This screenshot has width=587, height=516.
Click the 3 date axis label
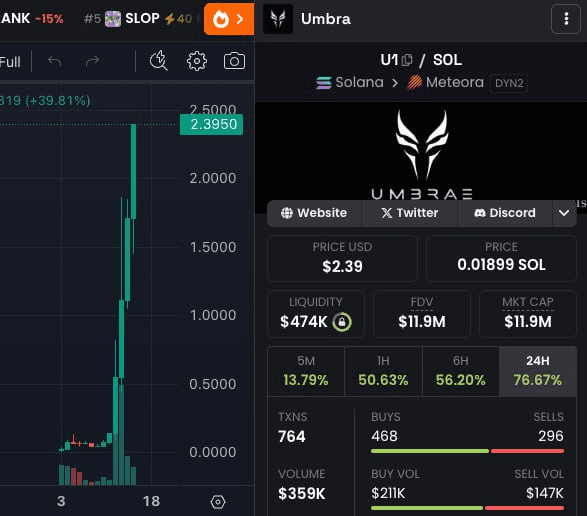pos(61,501)
